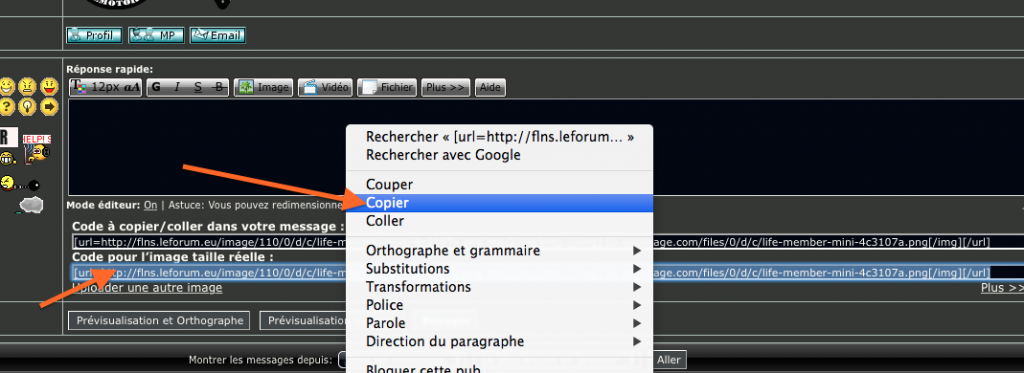Attach a file with Fichier button
Image resolution: width=1024 pixels, height=373 pixels.
pos(387,87)
